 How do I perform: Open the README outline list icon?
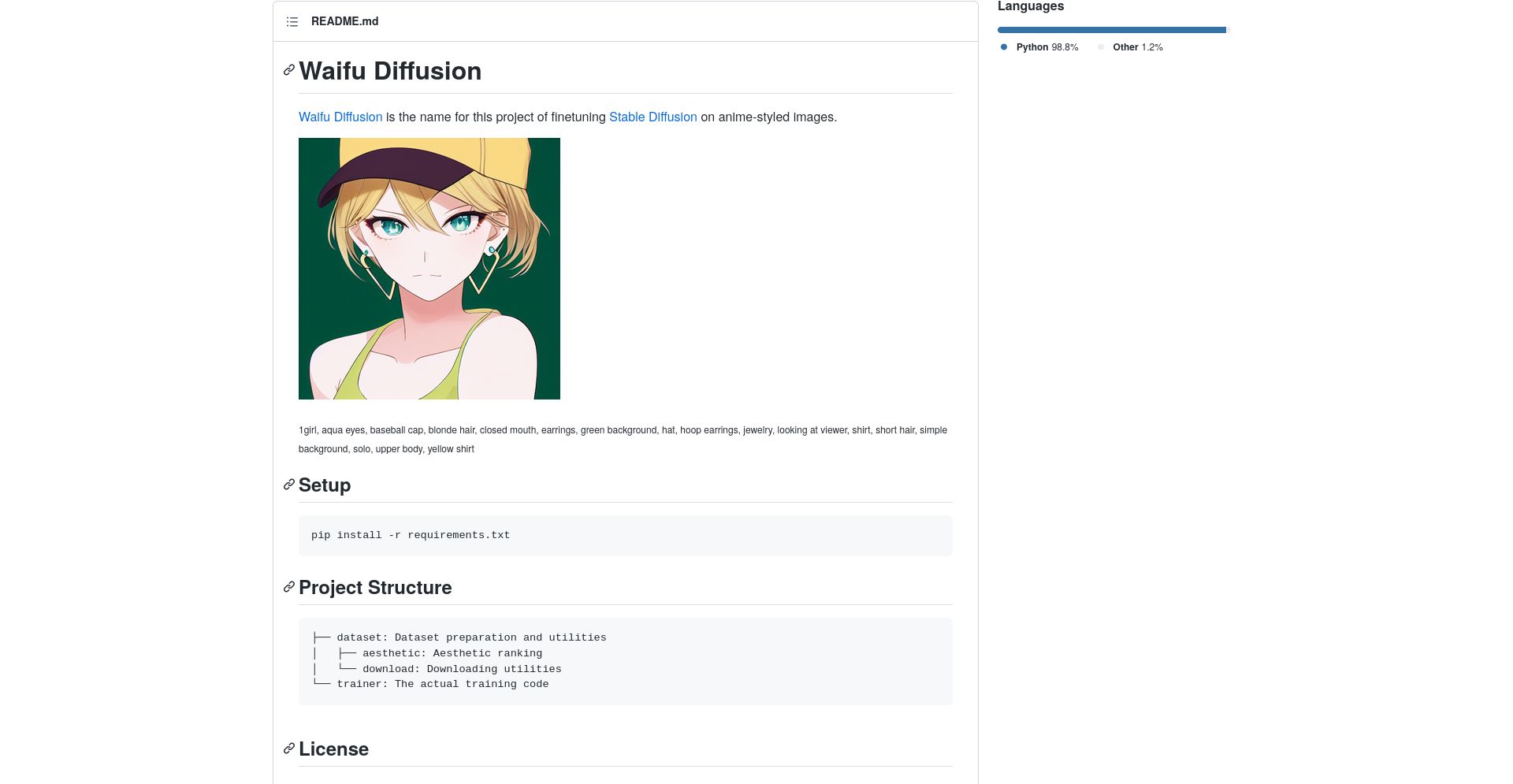(292, 22)
